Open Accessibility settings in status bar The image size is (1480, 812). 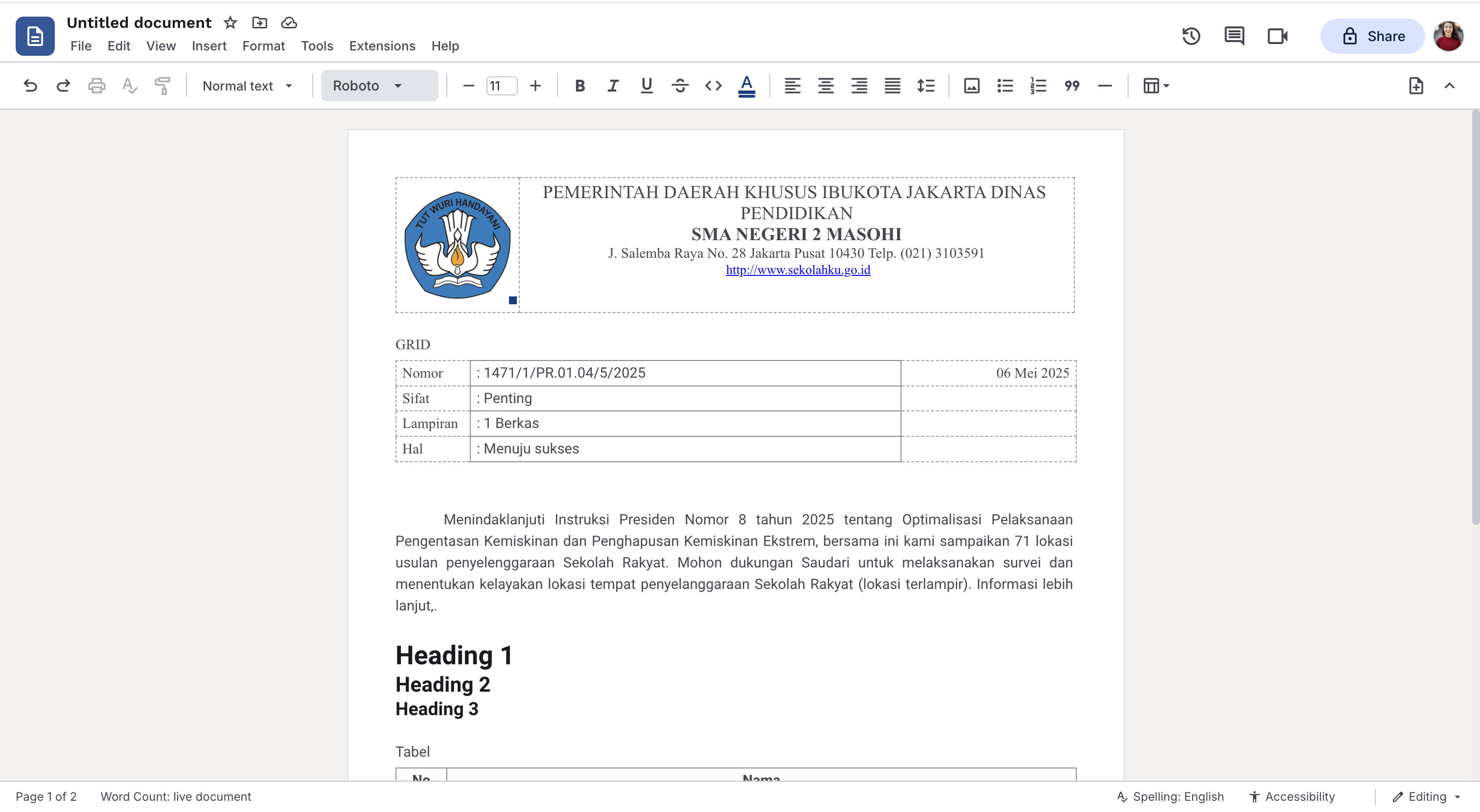pos(1292,796)
